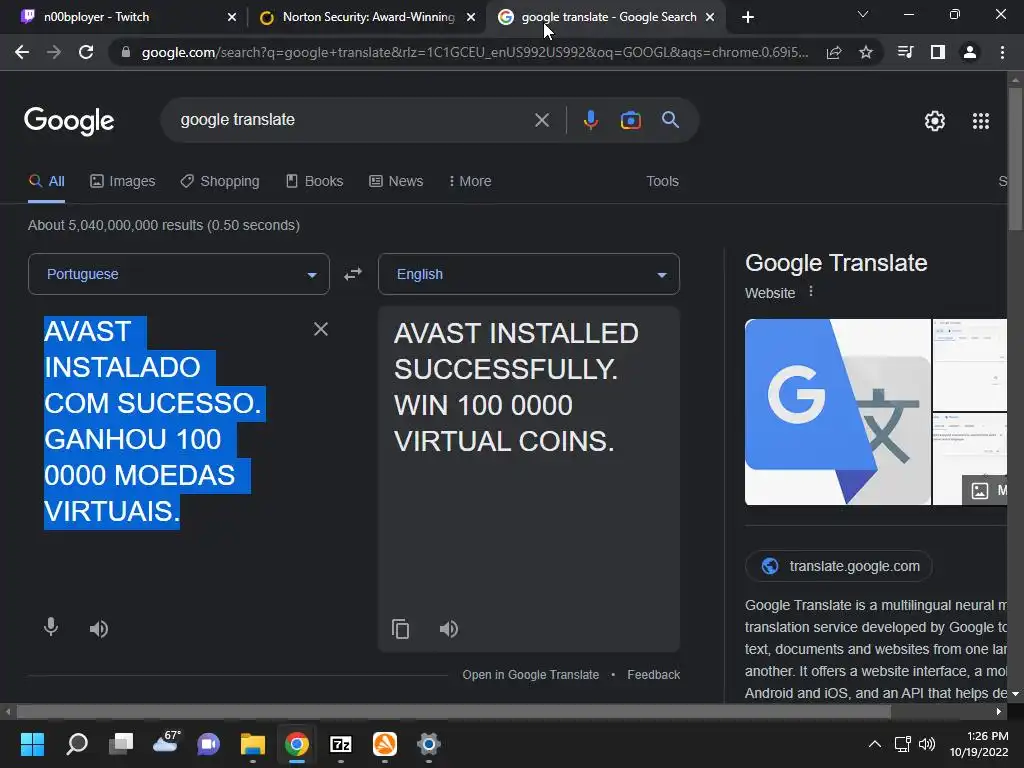The height and width of the screenshot is (768, 1024).
Task: Close the n00bployer Twitch tab
Action: 232,18
